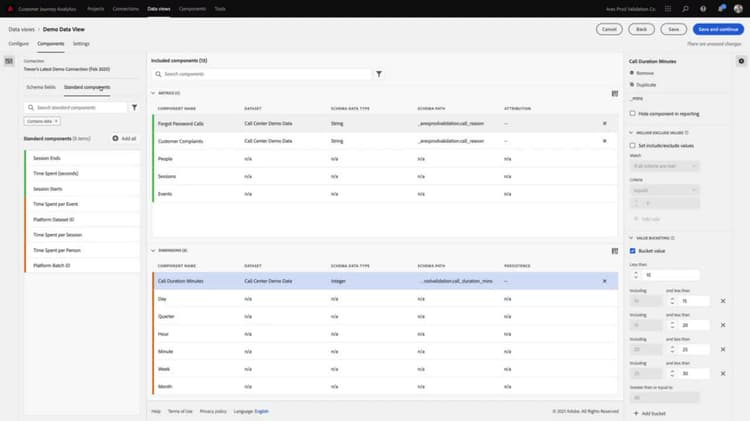The width and height of the screenshot is (750, 421).
Task: Open the Projects menu
Action: pyautogui.click(x=96, y=9)
